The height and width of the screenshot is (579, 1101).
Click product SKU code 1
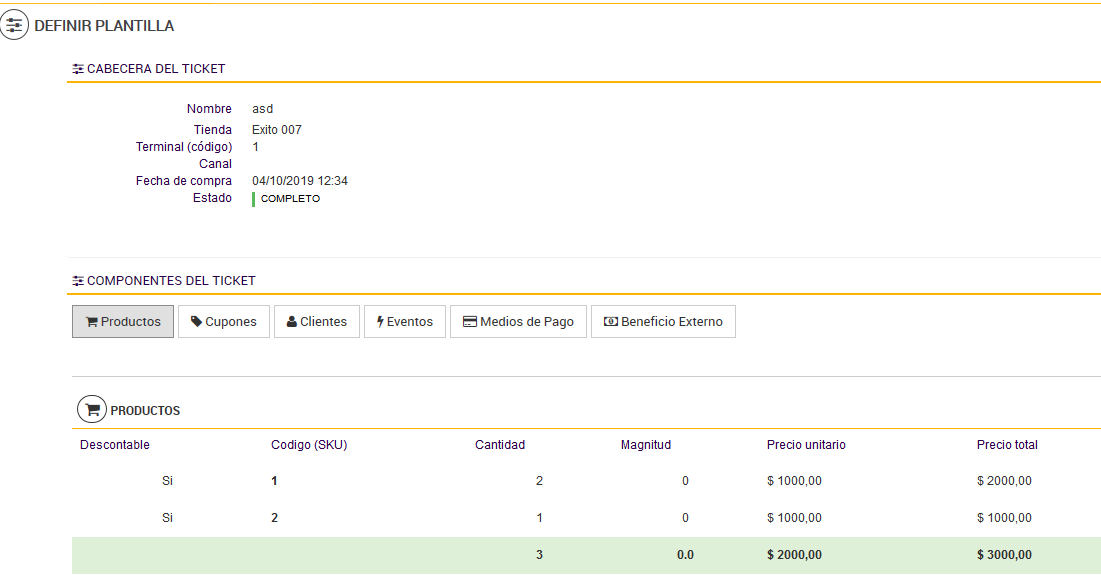click(275, 481)
